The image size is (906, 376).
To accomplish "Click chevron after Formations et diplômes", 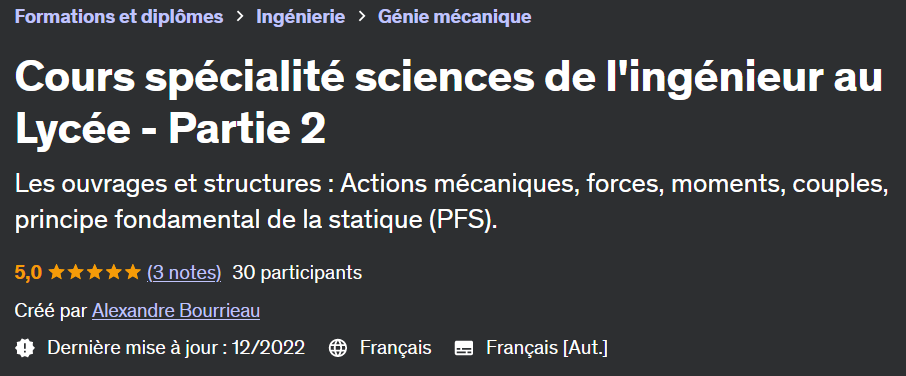I will pyautogui.click(x=239, y=17).
